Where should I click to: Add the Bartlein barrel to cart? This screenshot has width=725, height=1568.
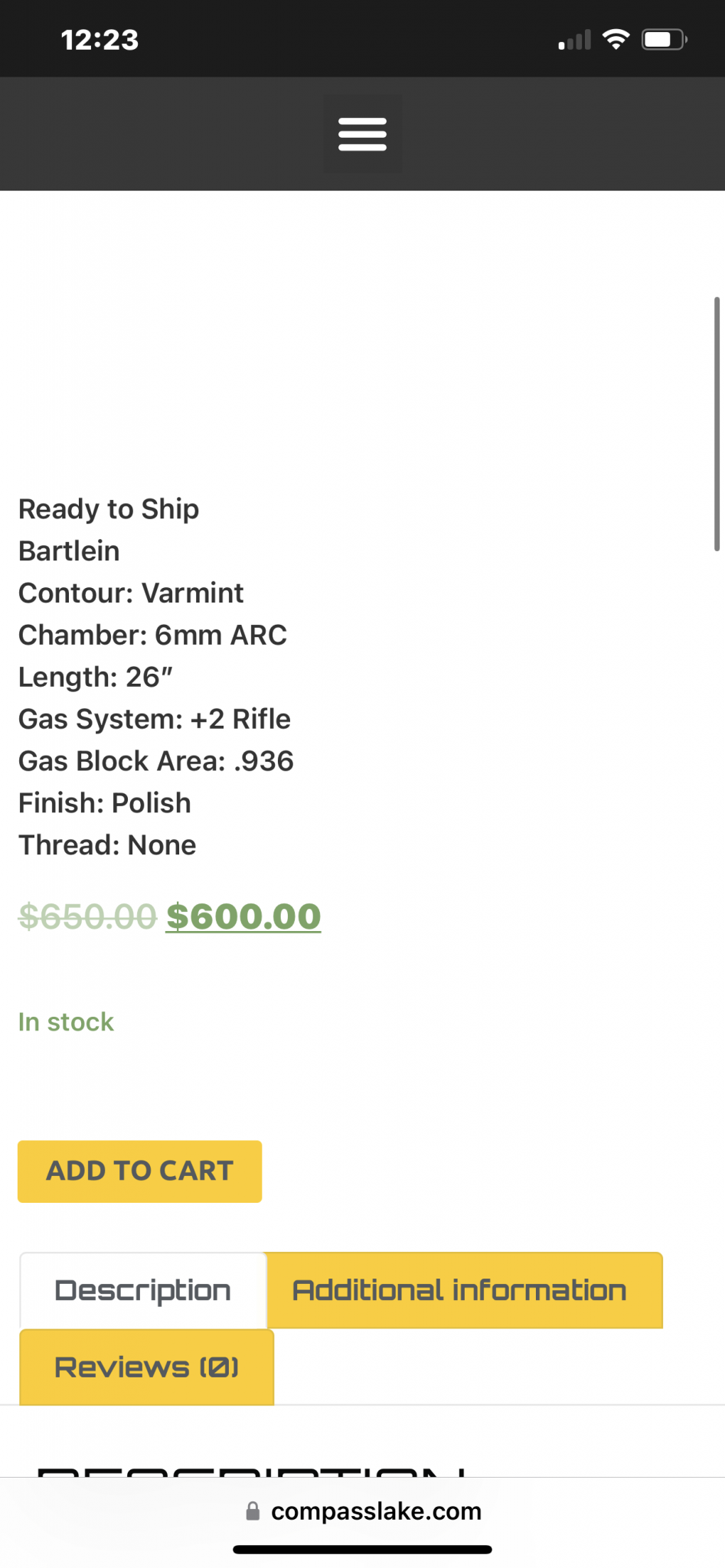pyautogui.click(x=139, y=1171)
